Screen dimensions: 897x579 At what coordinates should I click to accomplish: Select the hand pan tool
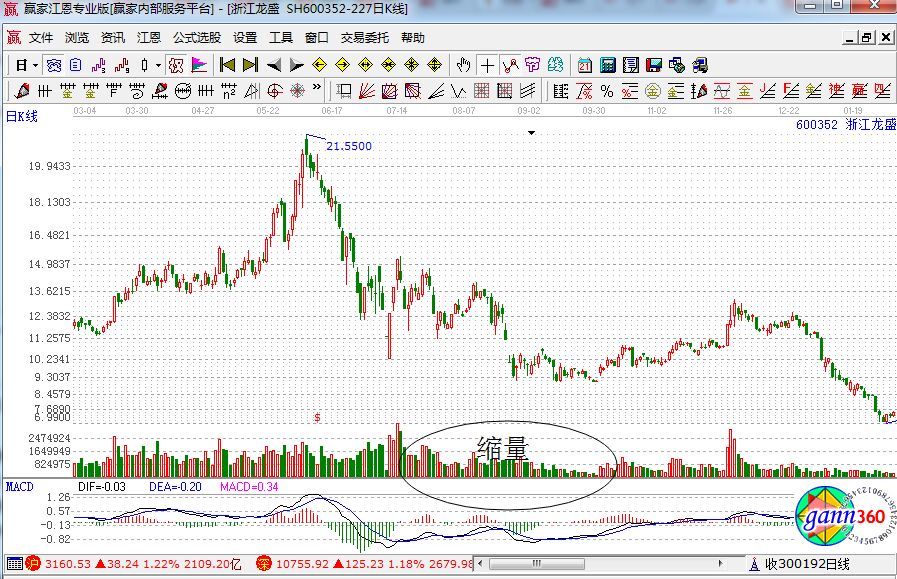[x=463, y=65]
